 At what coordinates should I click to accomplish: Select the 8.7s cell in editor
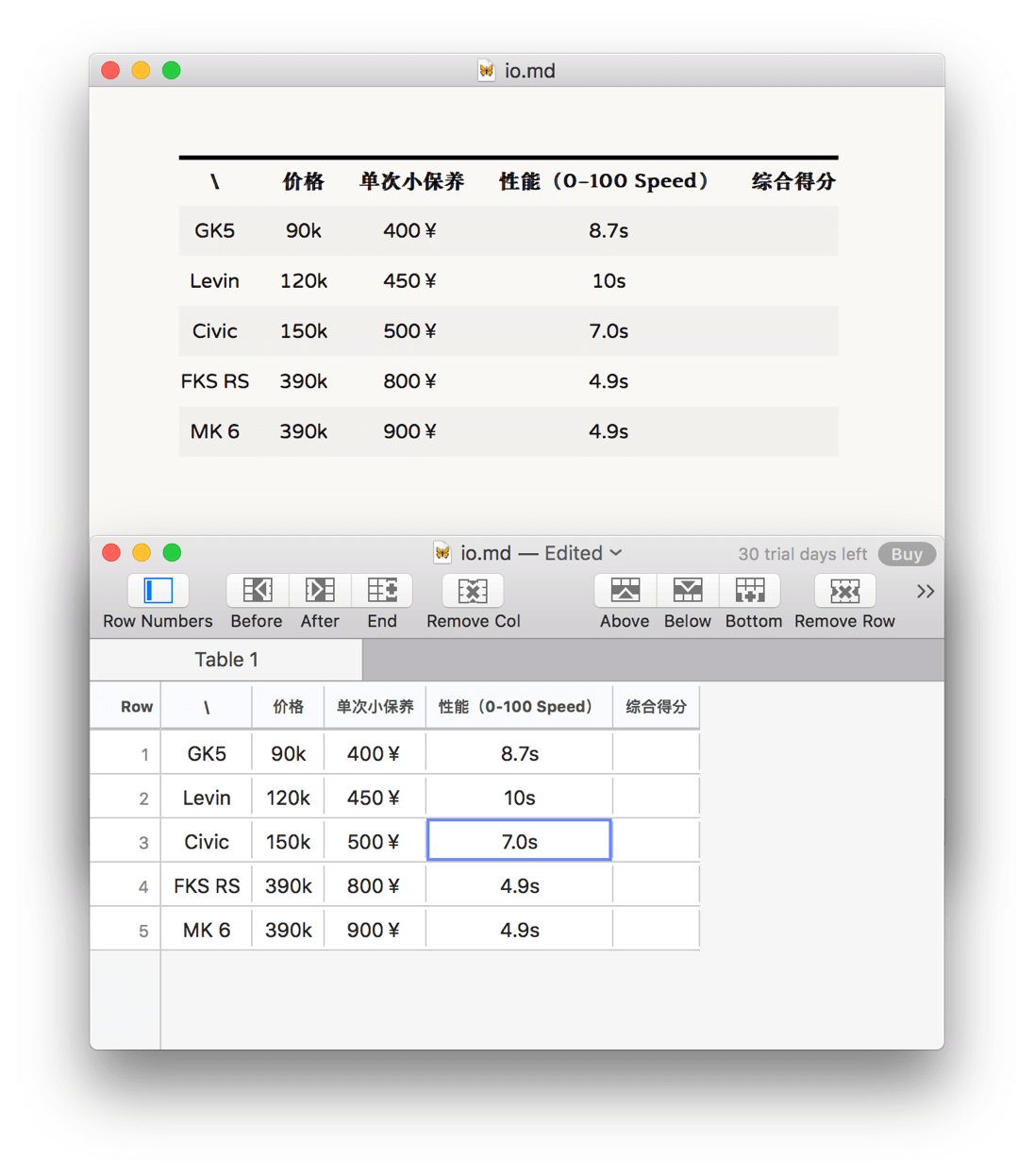click(519, 753)
